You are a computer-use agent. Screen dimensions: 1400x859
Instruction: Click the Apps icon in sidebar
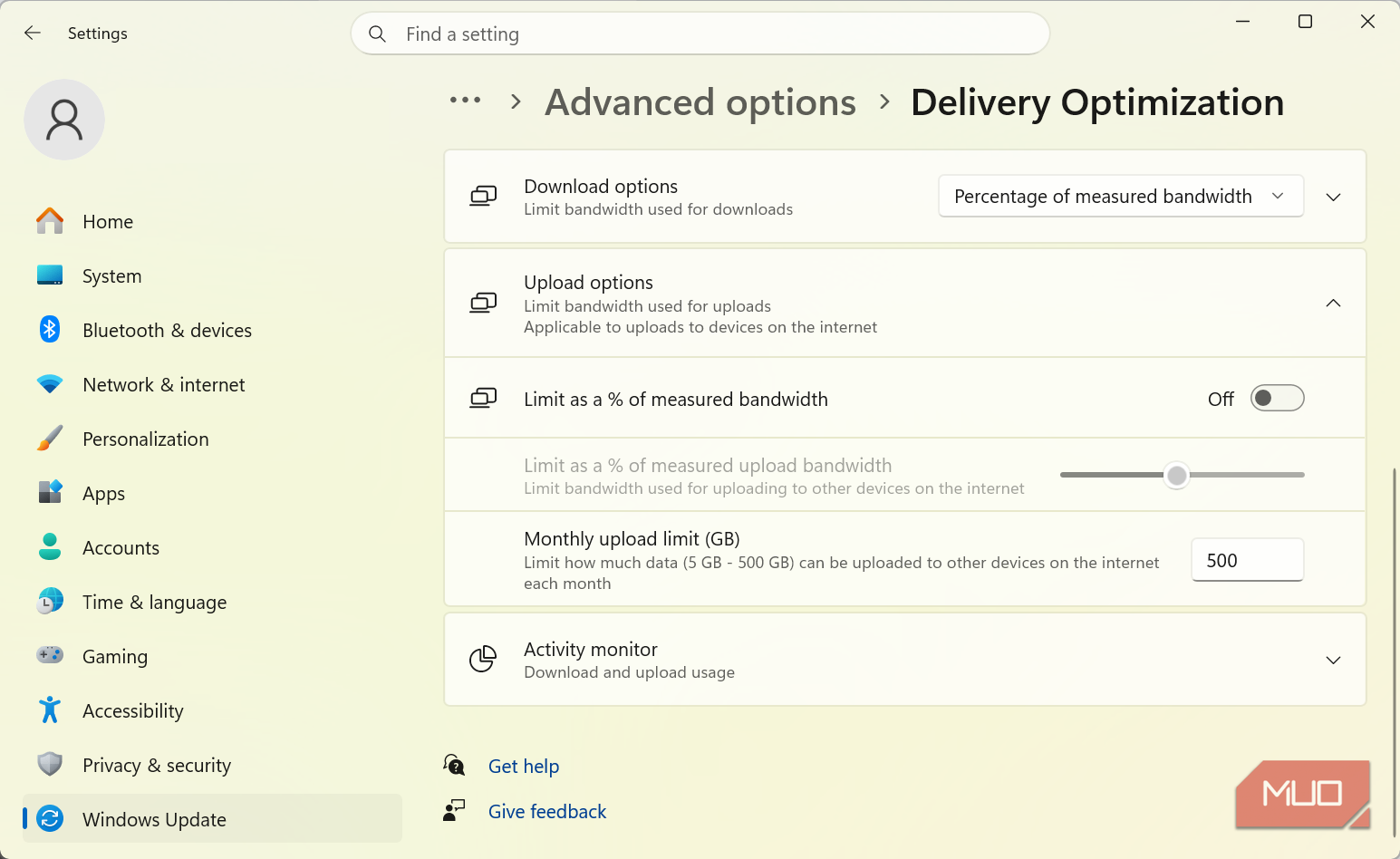point(50,492)
